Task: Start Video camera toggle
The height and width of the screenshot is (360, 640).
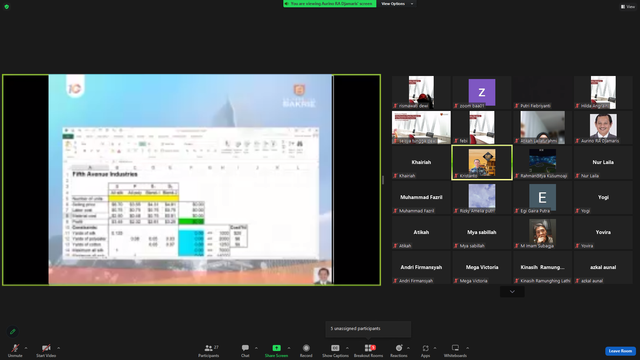Action: 46,350
